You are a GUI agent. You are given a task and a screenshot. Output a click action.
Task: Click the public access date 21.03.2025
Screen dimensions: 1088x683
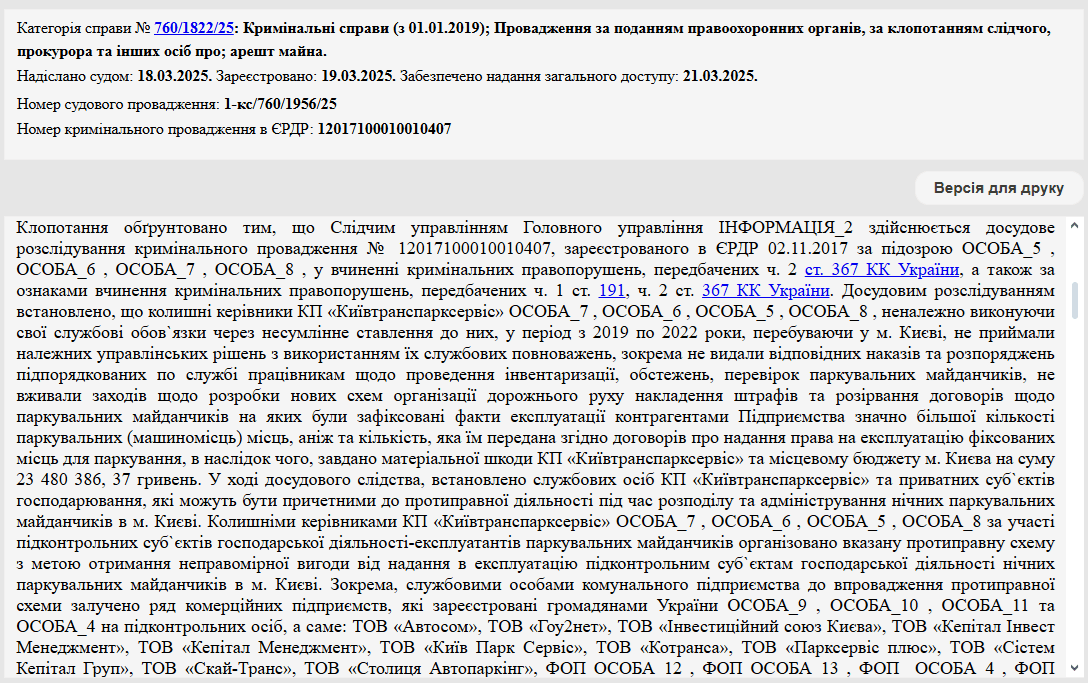click(720, 76)
